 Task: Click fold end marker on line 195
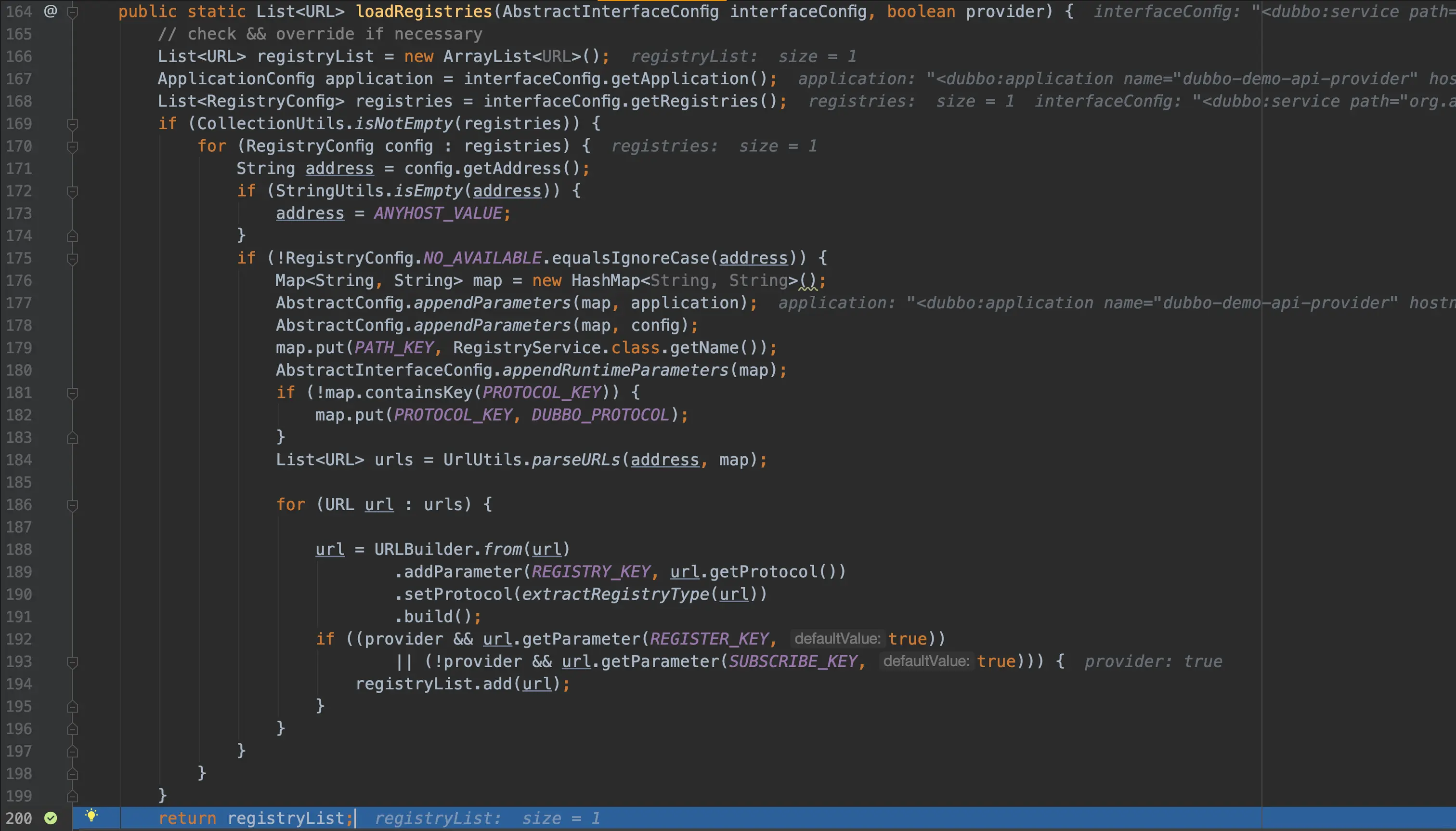pos(72,707)
